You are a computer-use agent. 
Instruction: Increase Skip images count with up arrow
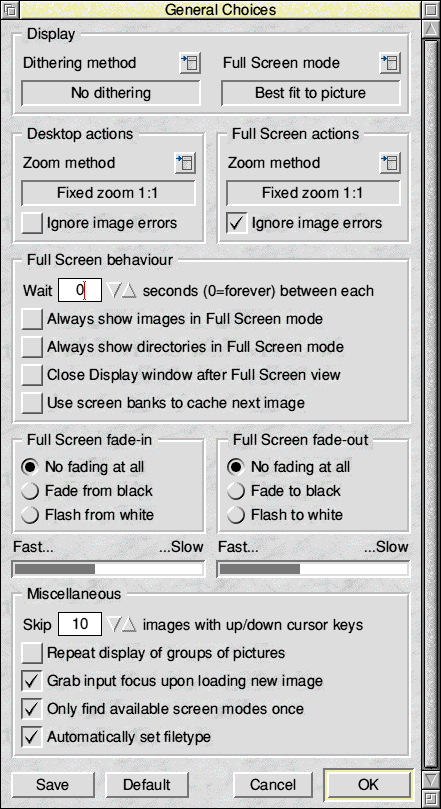pyautogui.click(x=129, y=625)
